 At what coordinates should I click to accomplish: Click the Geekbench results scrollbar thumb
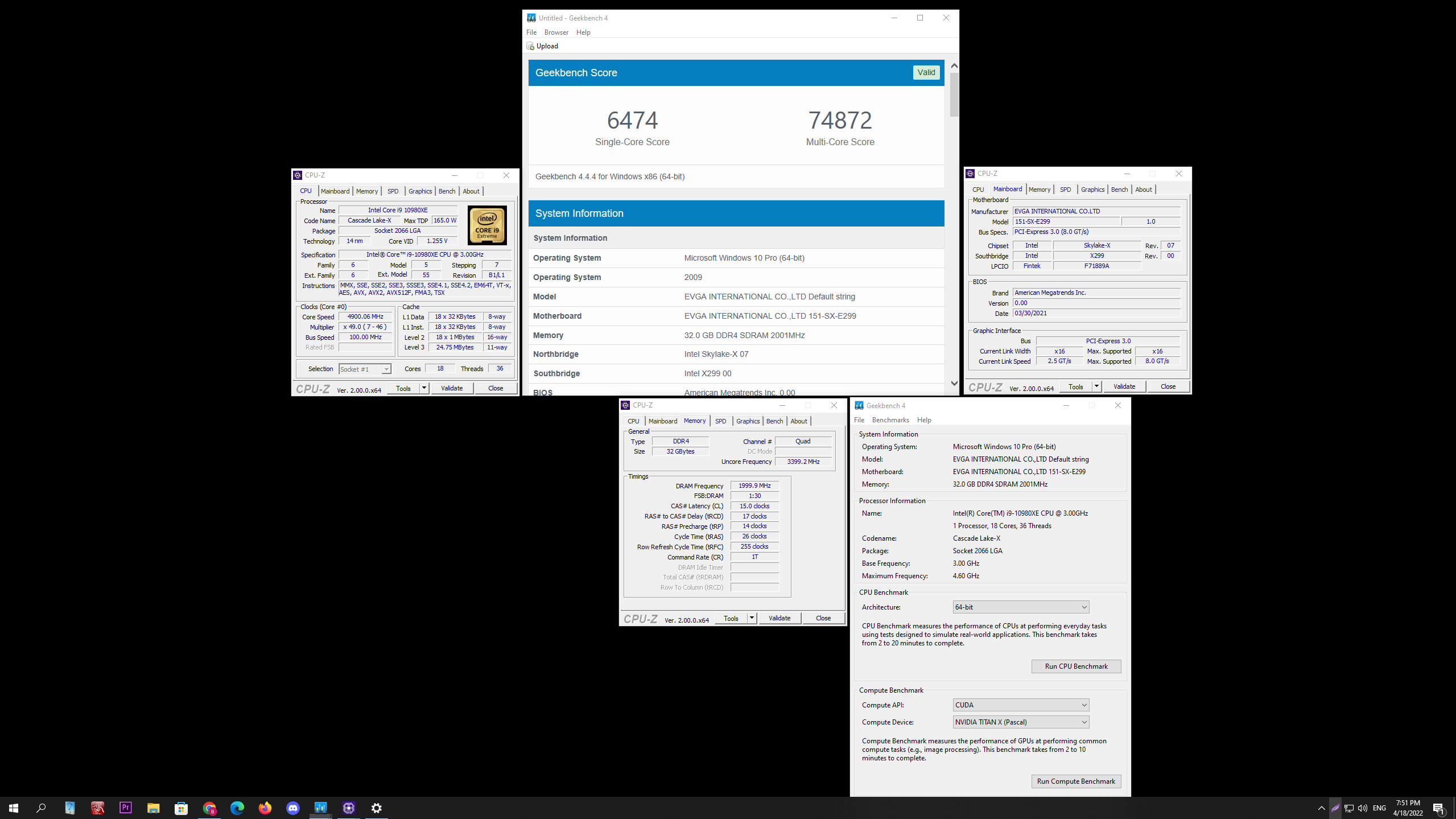(954, 94)
